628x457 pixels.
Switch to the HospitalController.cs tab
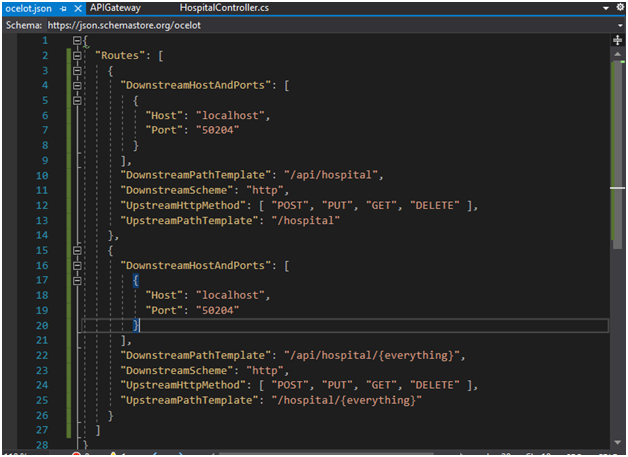point(224,8)
